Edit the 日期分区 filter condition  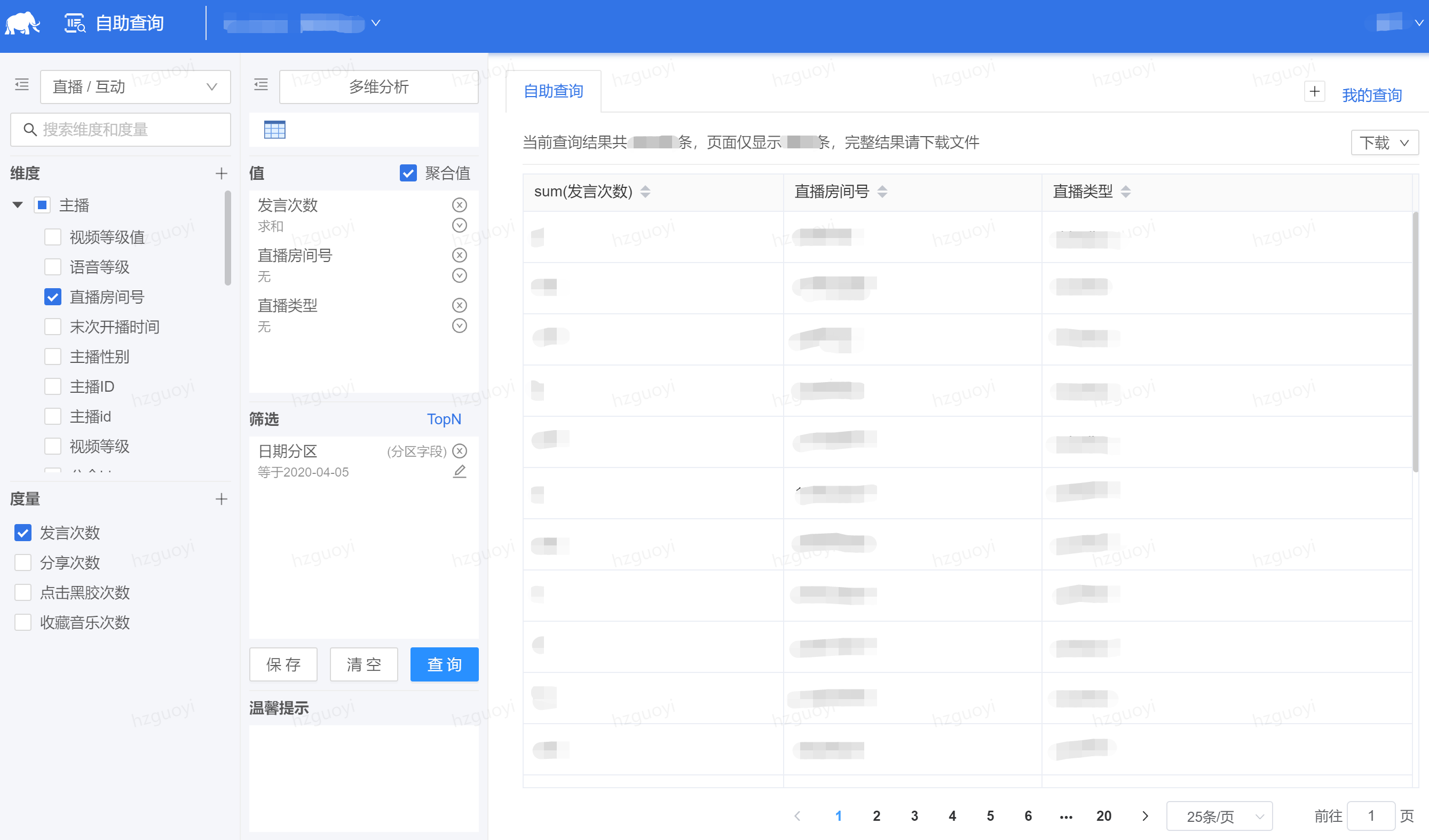(459, 472)
